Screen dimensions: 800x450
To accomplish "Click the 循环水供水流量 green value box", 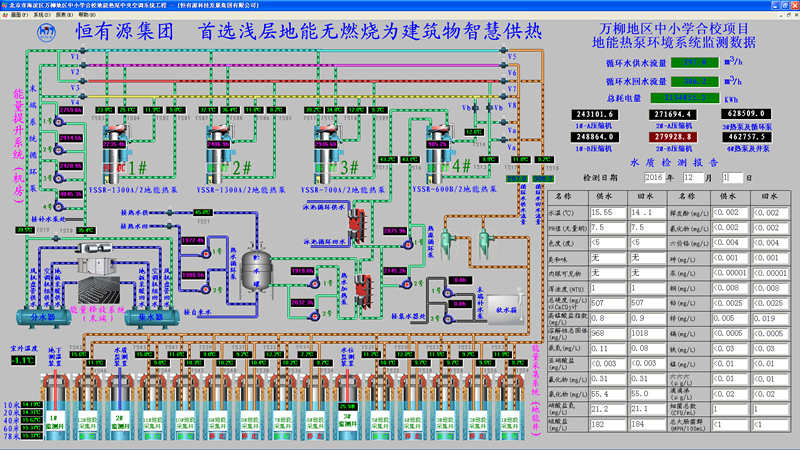I will coord(695,62).
